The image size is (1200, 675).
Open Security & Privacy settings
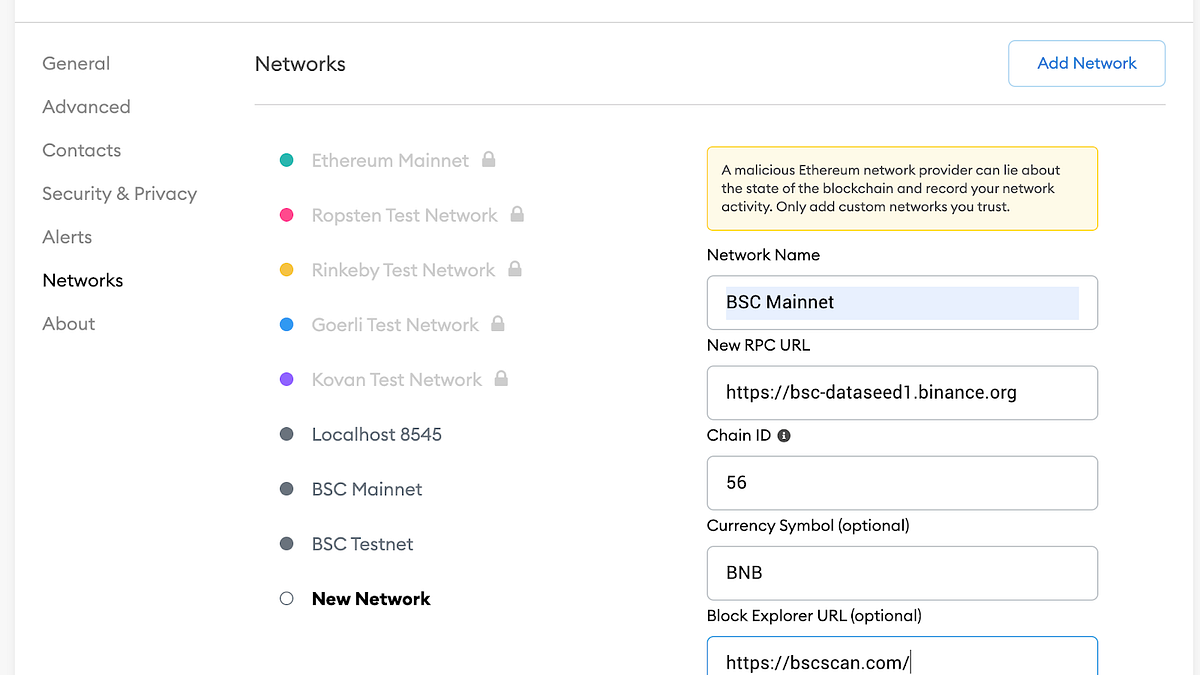pos(119,194)
